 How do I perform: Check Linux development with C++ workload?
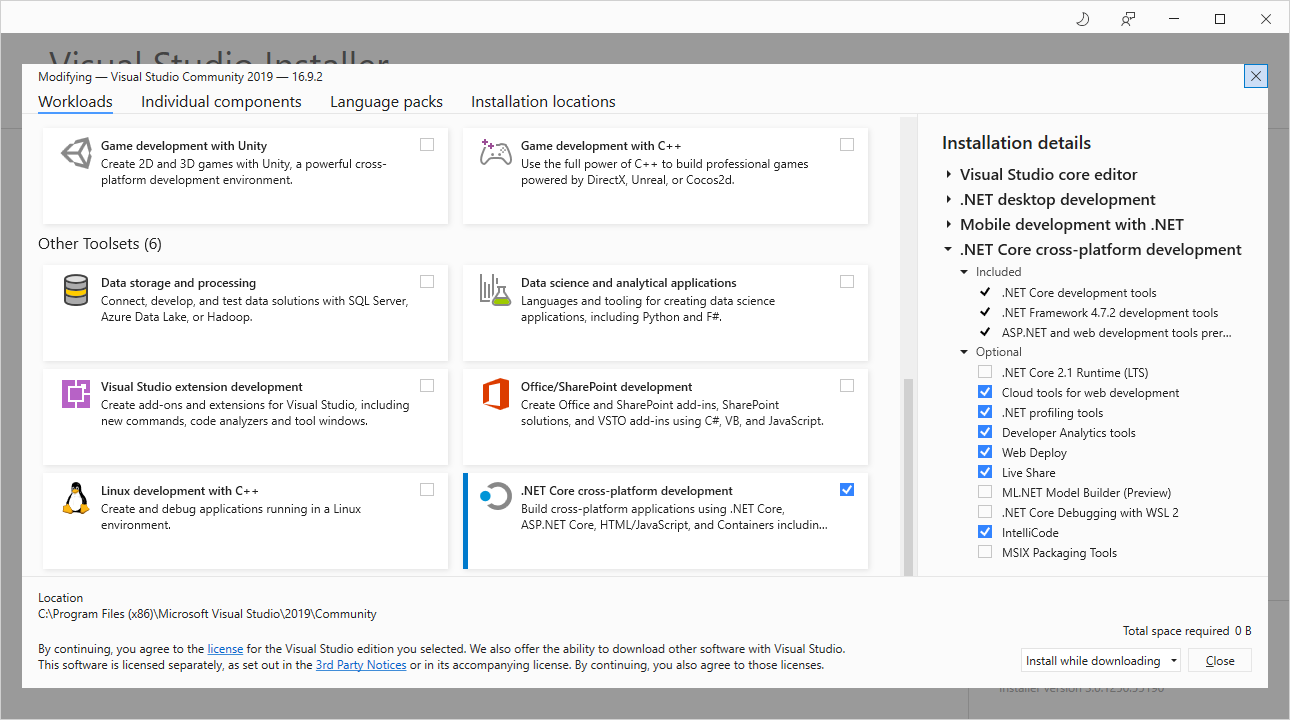tap(427, 490)
